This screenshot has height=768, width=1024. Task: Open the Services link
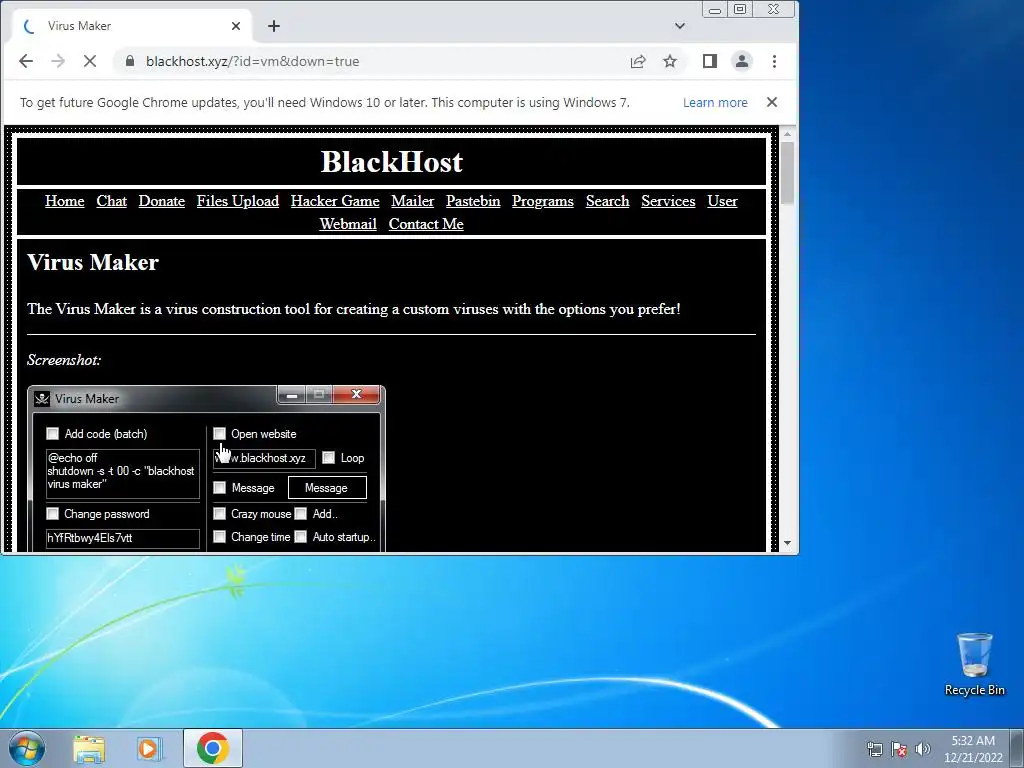(x=668, y=201)
